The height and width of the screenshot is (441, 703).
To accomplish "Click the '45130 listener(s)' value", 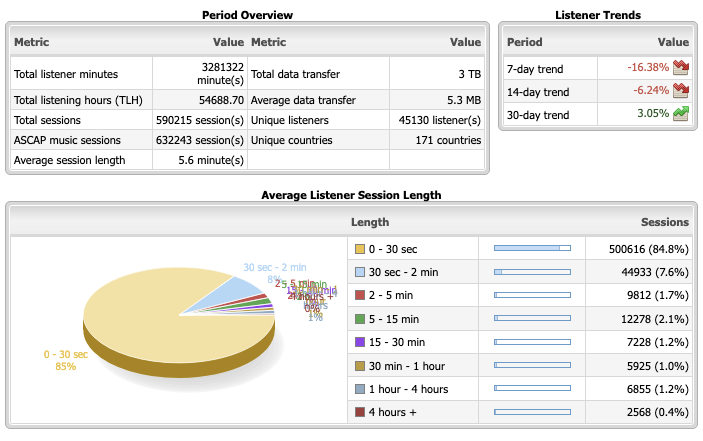I will (440, 120).
